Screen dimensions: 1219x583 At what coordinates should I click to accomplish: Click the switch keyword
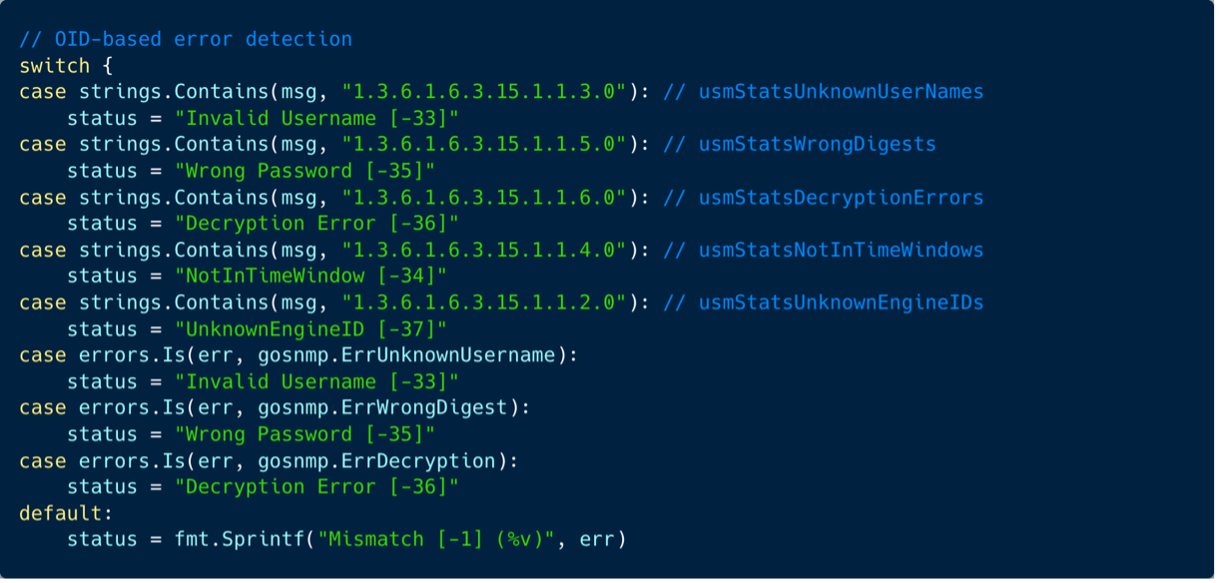tap(48, 66)
